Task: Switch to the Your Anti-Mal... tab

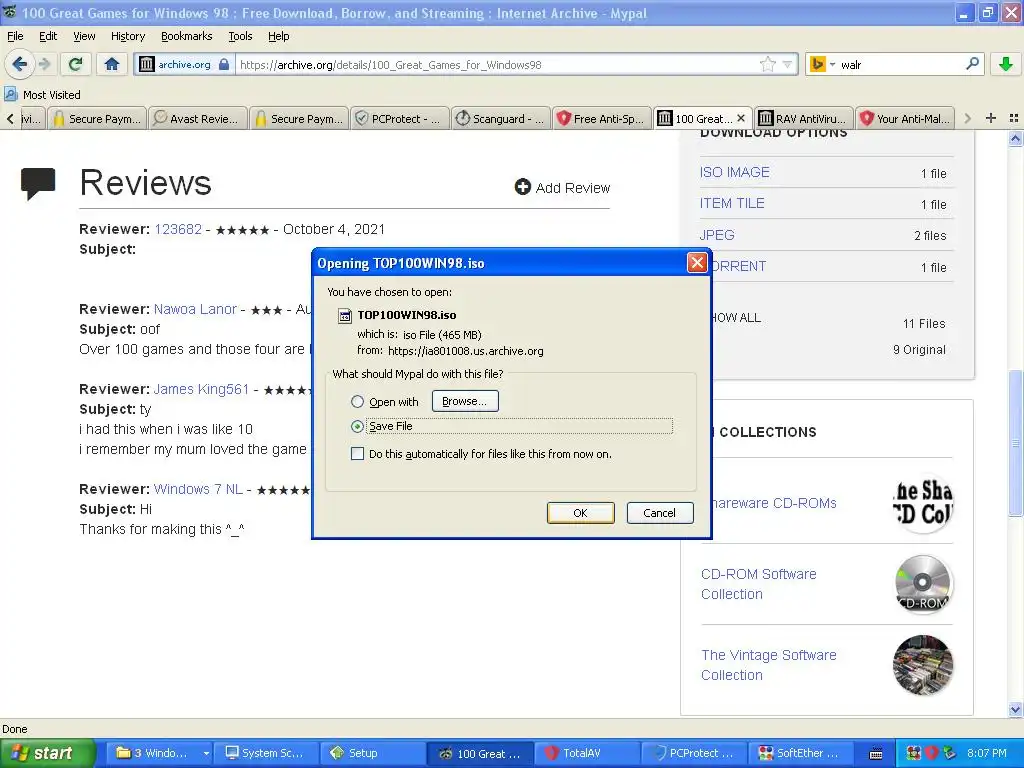Action: coord(905,118)
